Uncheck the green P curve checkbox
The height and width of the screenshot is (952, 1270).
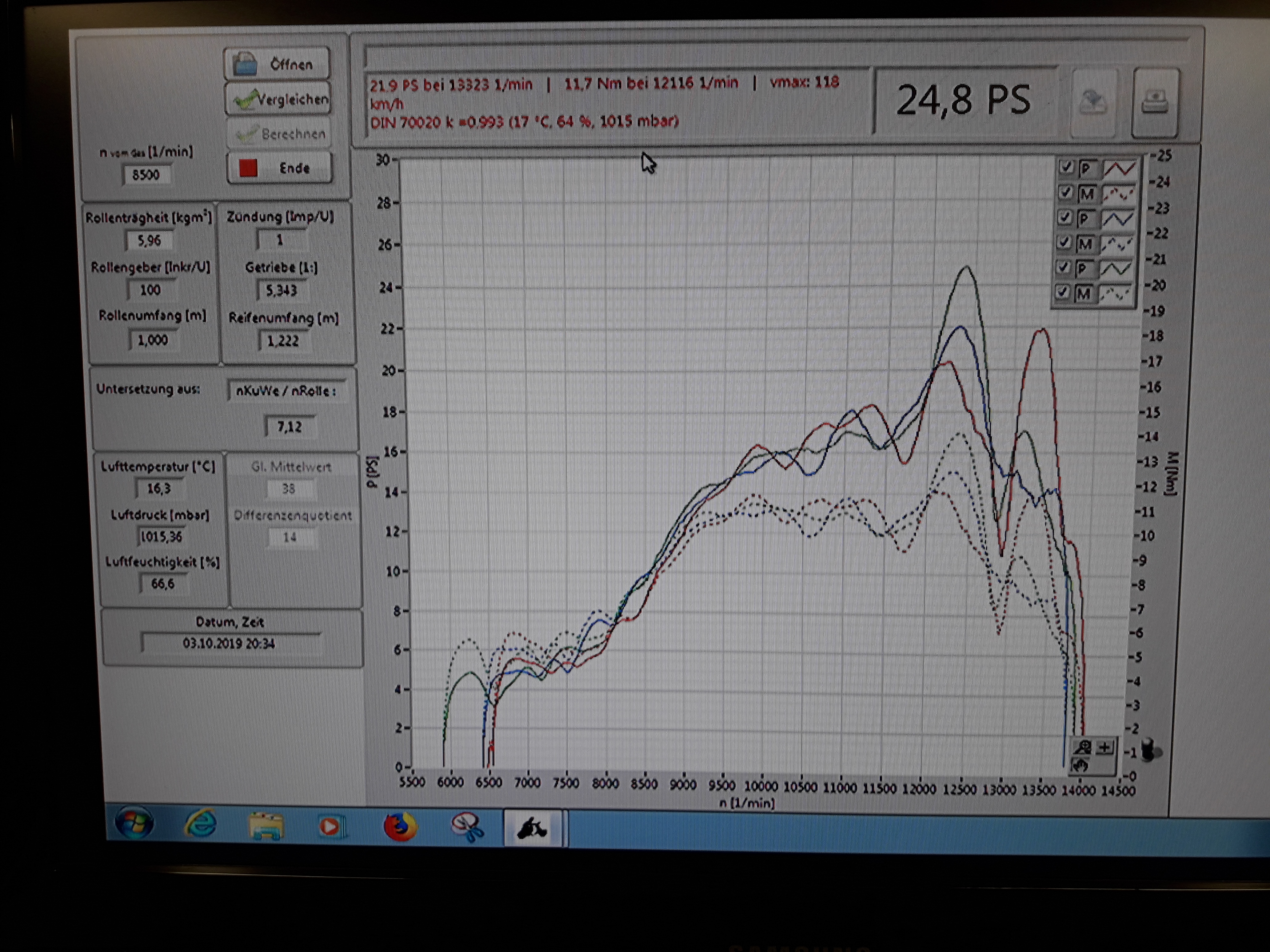click(1063, 268)
